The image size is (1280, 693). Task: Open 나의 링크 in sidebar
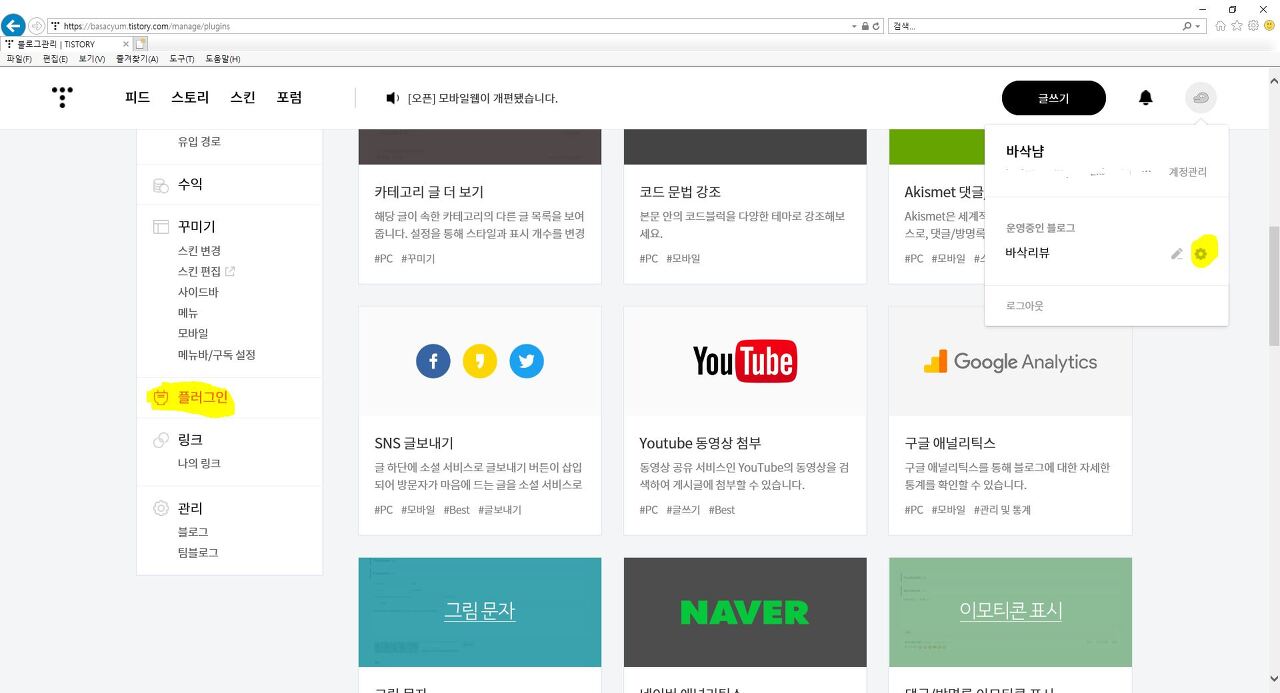(199, 464)
